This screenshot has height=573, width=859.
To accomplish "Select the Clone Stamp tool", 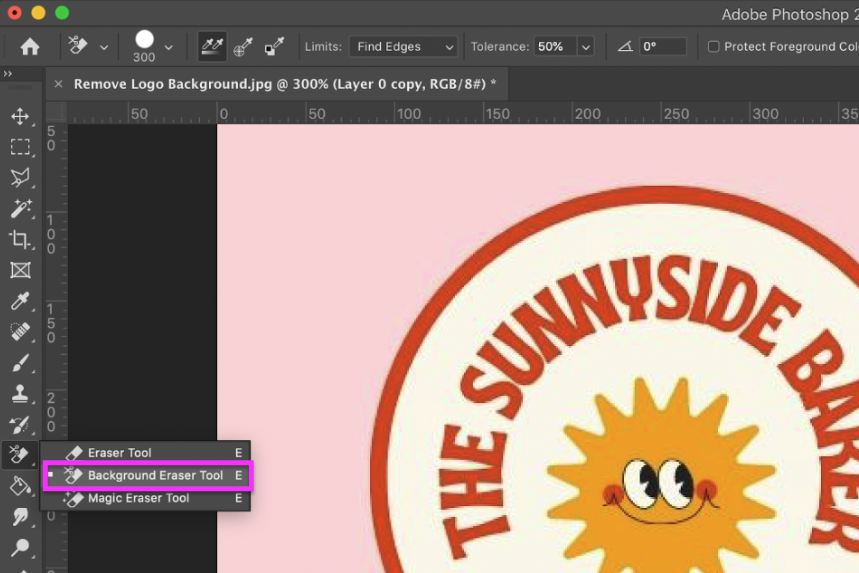I will [20, 393].
